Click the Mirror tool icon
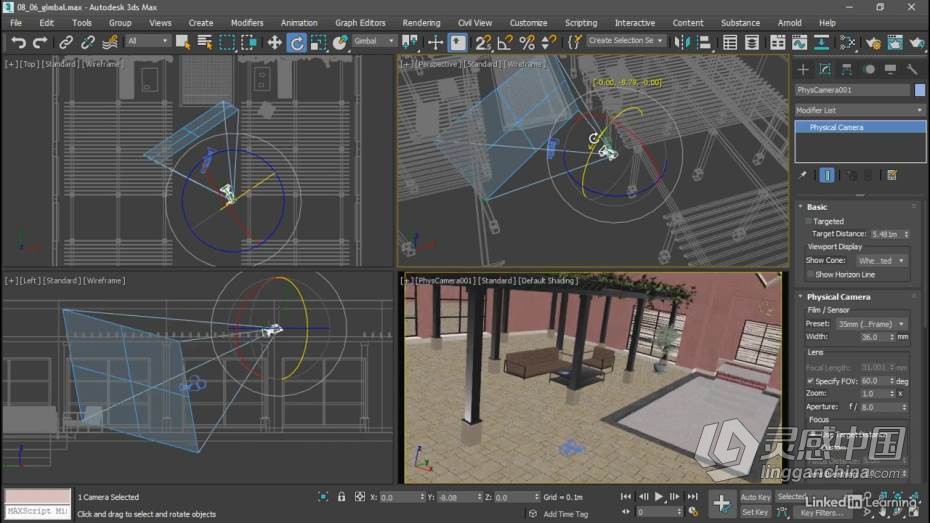 (682, 42)
